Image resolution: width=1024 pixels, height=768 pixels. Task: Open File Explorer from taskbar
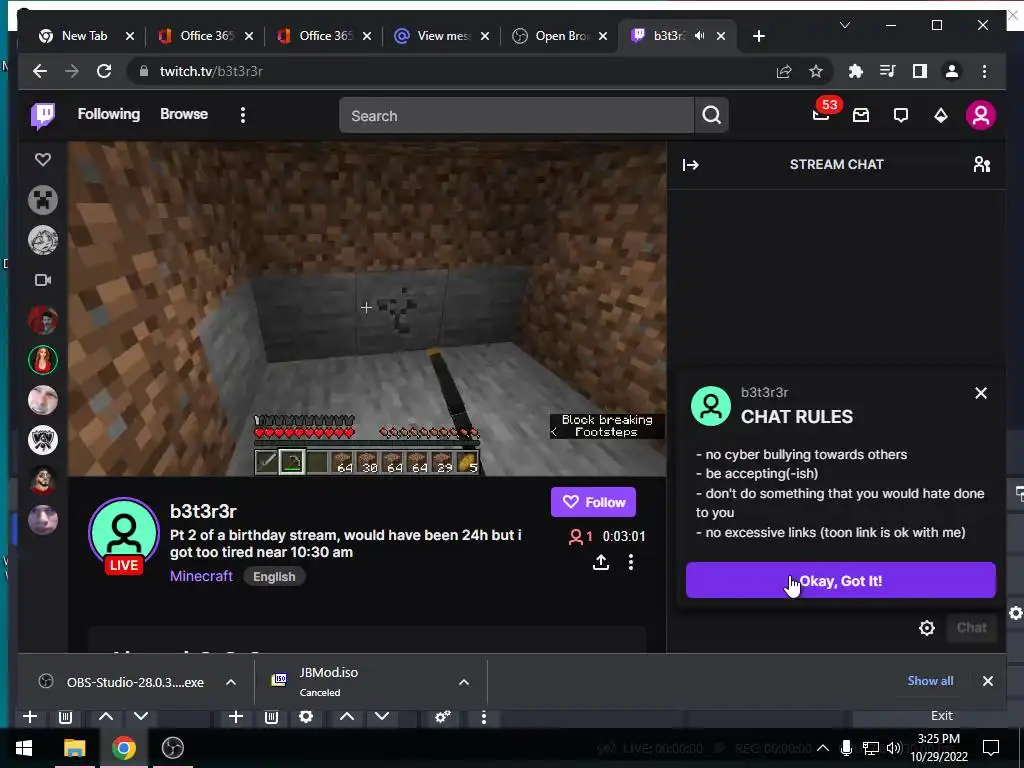(74, 748)
